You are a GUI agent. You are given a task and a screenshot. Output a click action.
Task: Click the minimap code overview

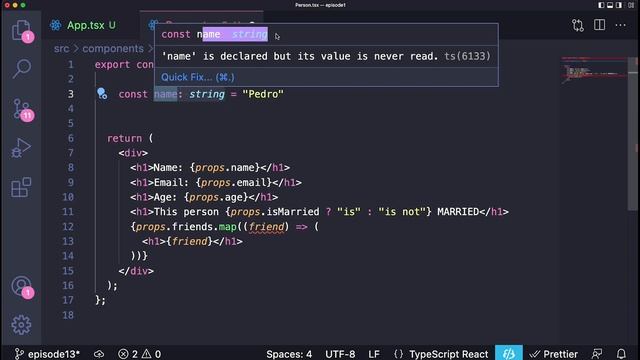pyautogui.click(x=594, y=71)
